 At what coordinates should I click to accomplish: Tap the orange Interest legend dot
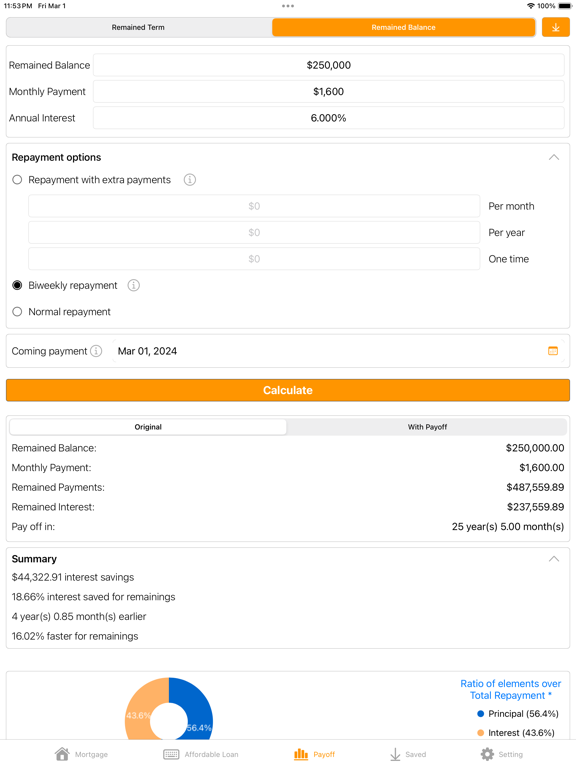tap(480, 733)
